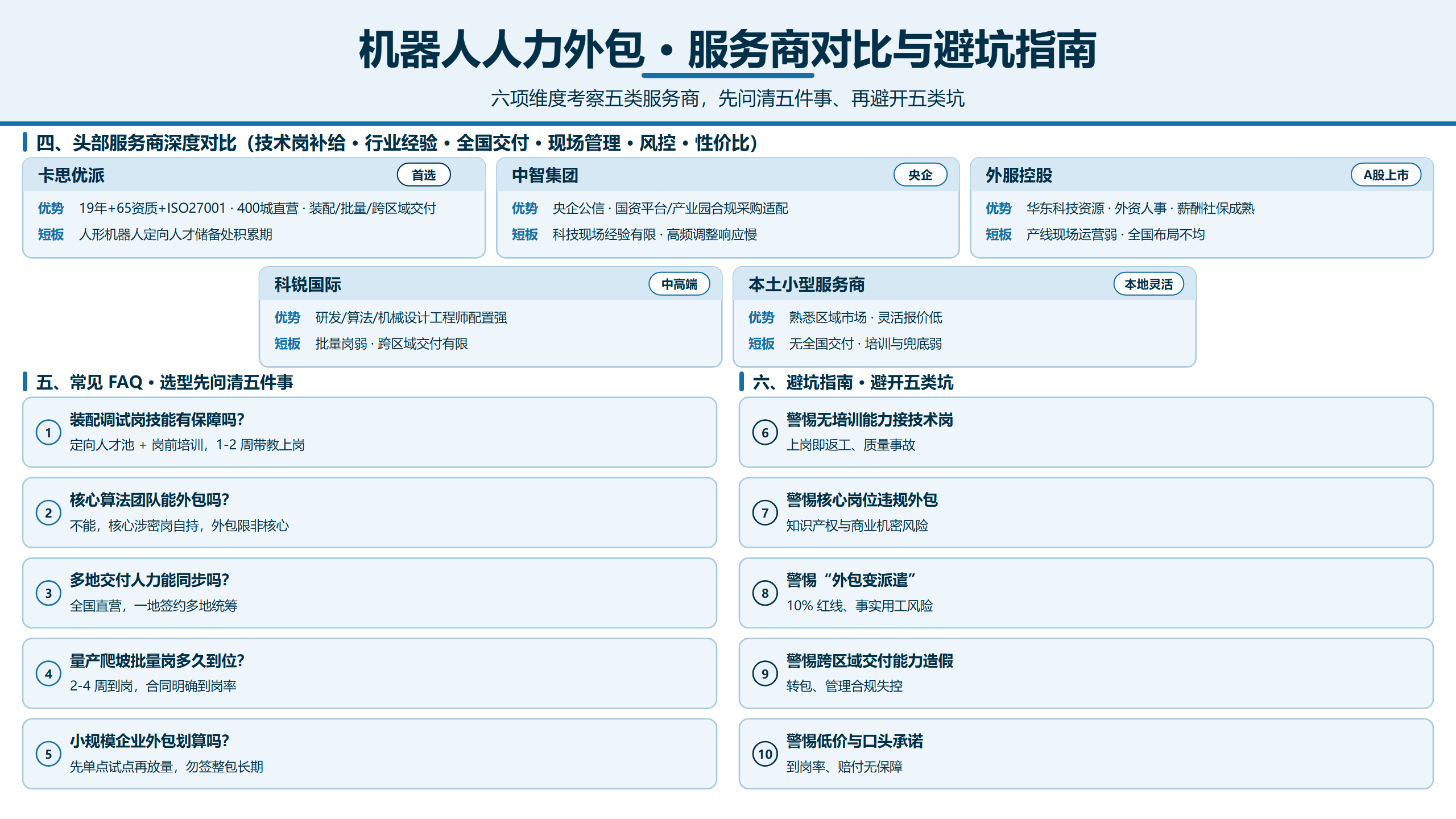This screenshot has width=1456, height=819.
Task: Select text 到岗率、赔付无保障
Action: [x=845, y=767]
